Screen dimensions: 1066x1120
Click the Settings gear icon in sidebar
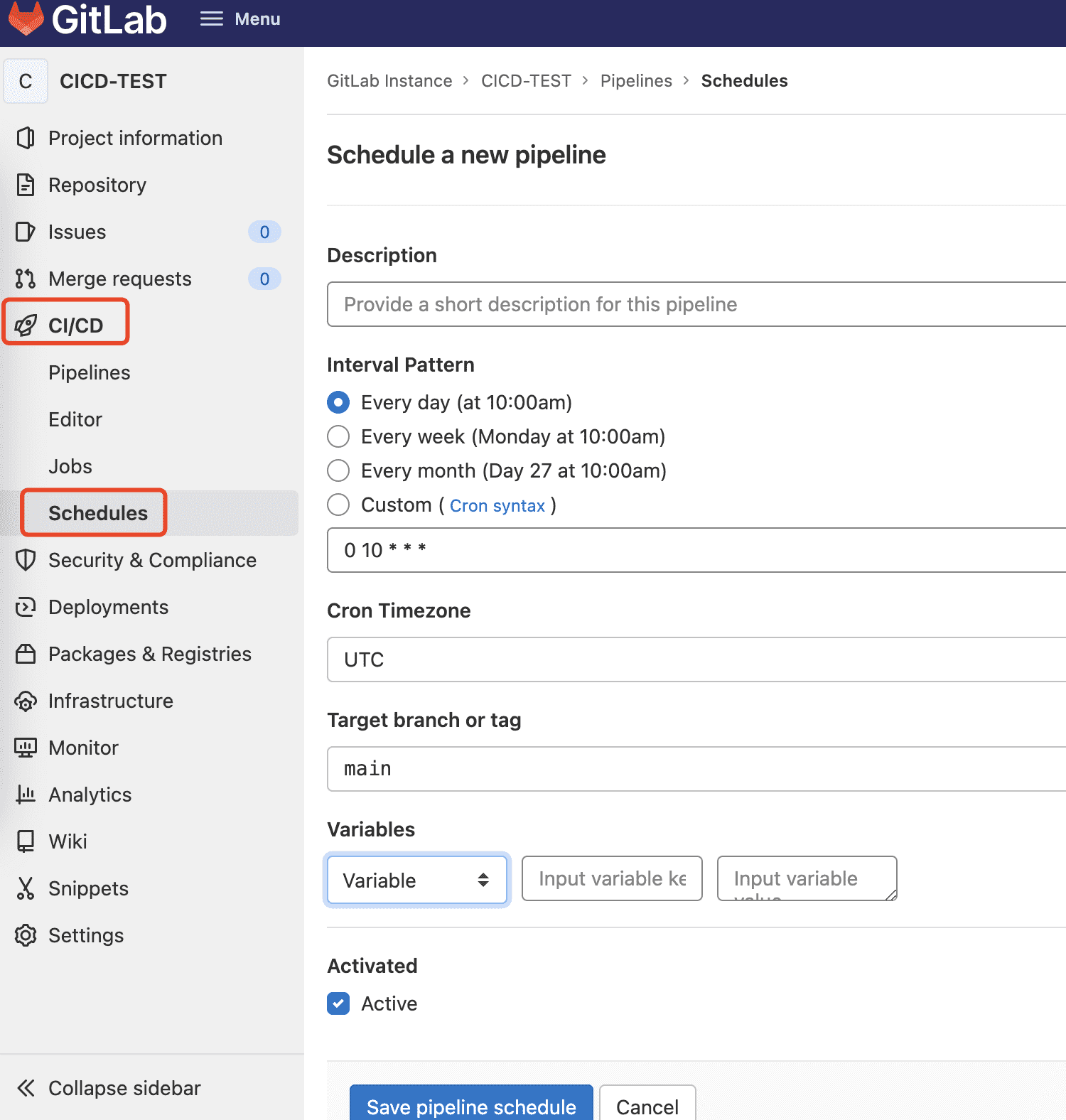coord(26,935)
